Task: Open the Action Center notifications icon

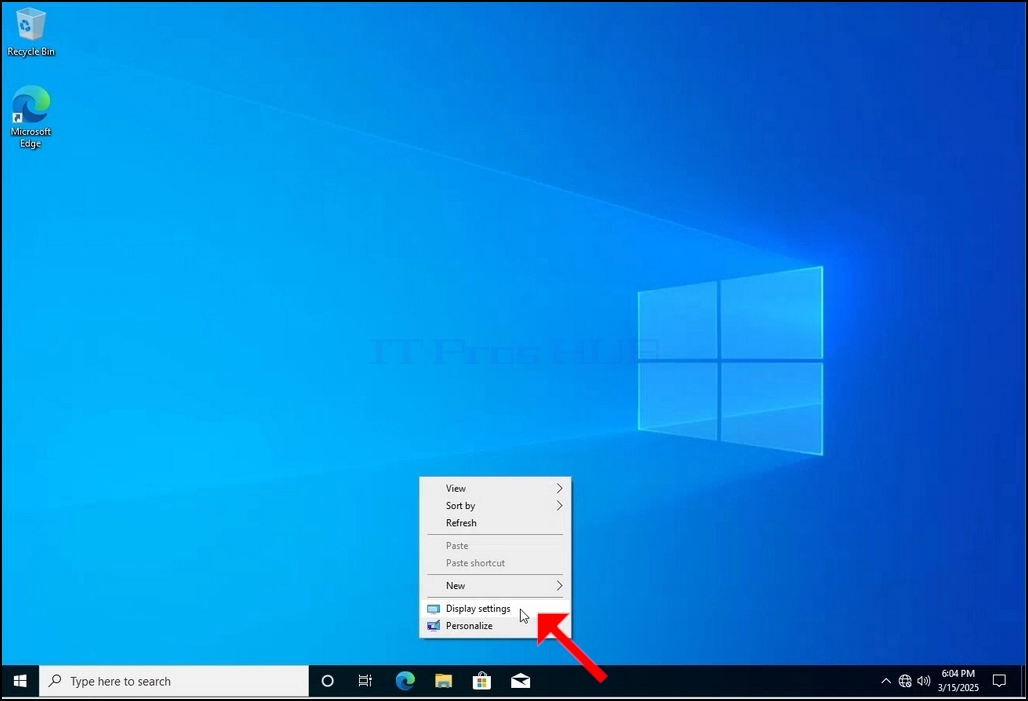Action: point(999,681)
